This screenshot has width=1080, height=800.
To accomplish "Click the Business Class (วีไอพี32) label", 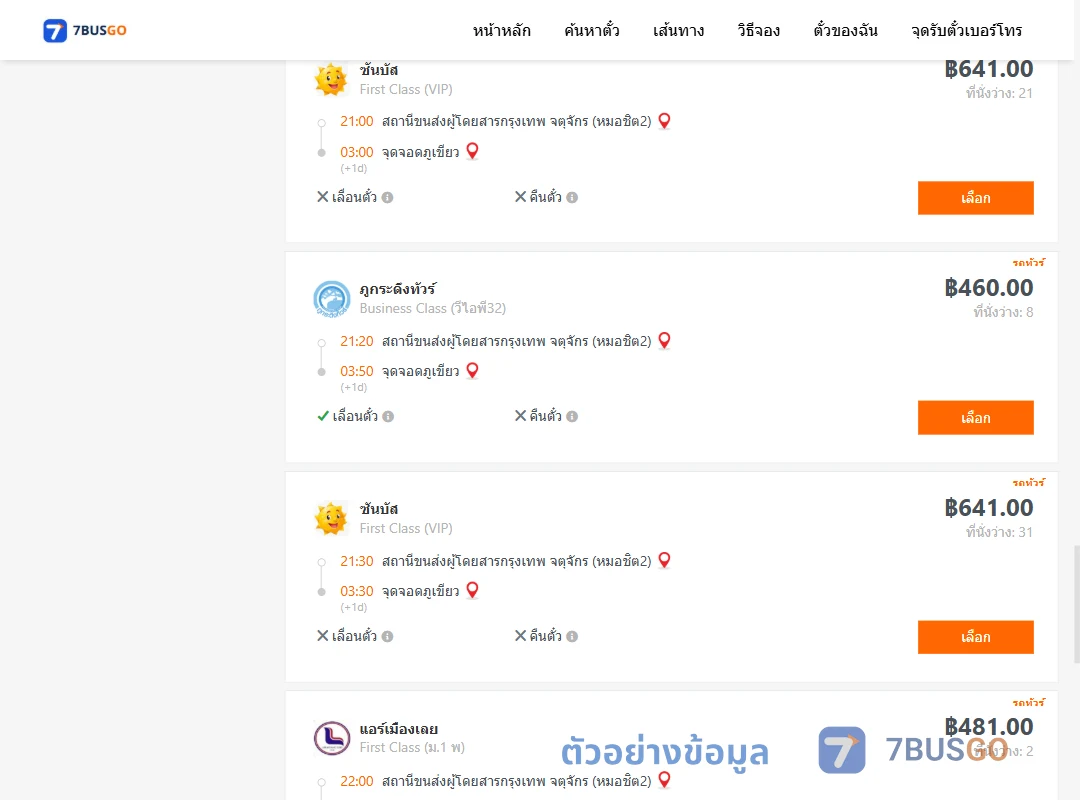I will (x=433, y=308).
